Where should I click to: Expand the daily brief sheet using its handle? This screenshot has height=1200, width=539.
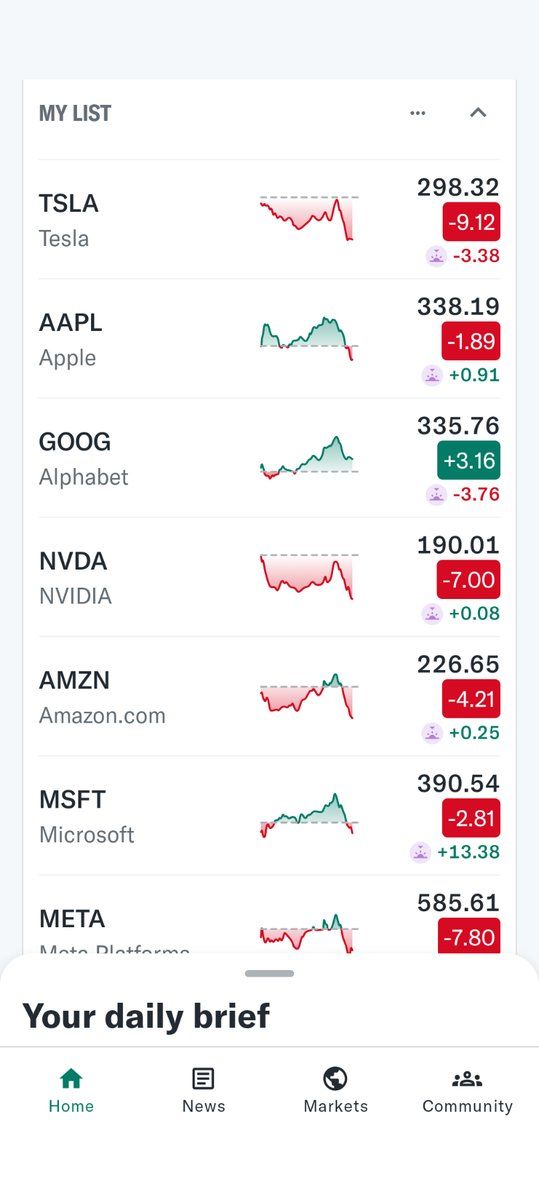tap(269, 973)
